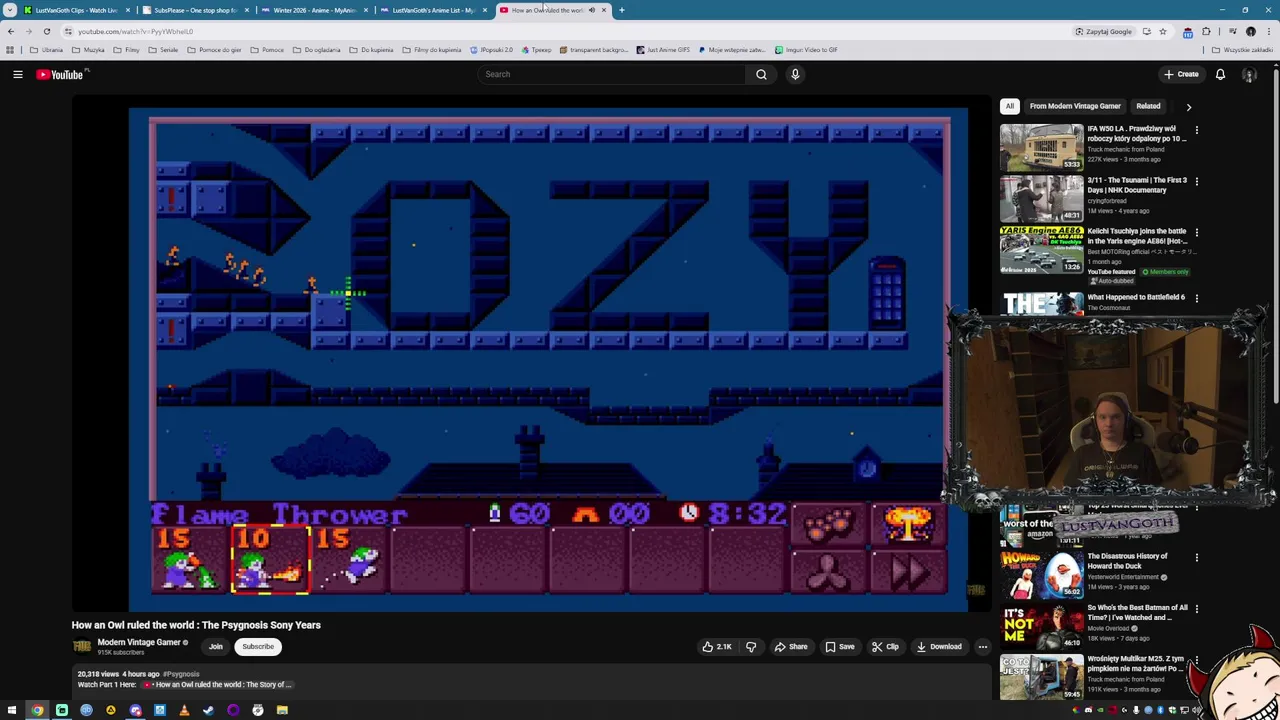Select the All filter chip

click(x=1010, y=106)
